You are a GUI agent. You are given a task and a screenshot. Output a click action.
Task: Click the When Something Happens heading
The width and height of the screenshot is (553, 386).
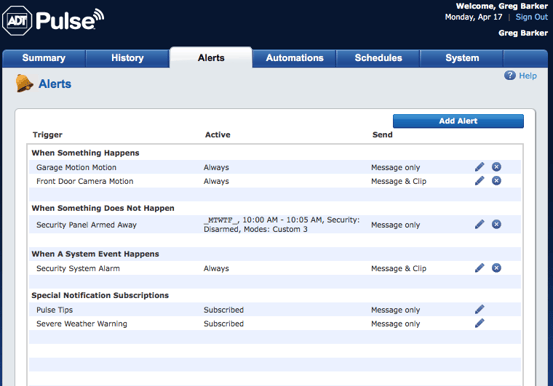pyautogui.click(x=85, y=153)
